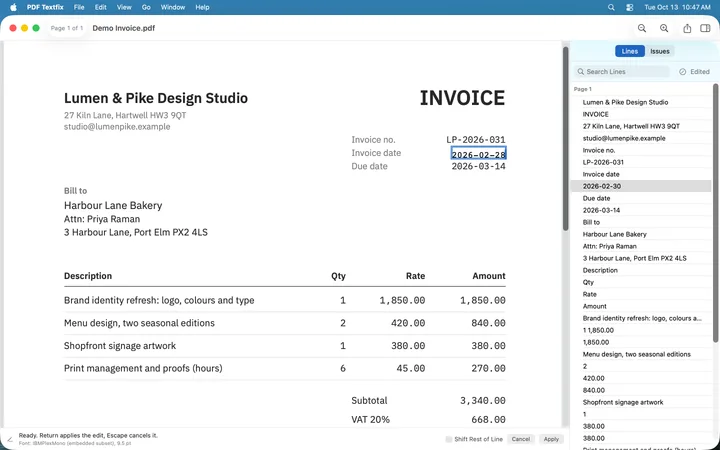
Task: Click the Edited status checkmark icon
Action: click(682, 72)
